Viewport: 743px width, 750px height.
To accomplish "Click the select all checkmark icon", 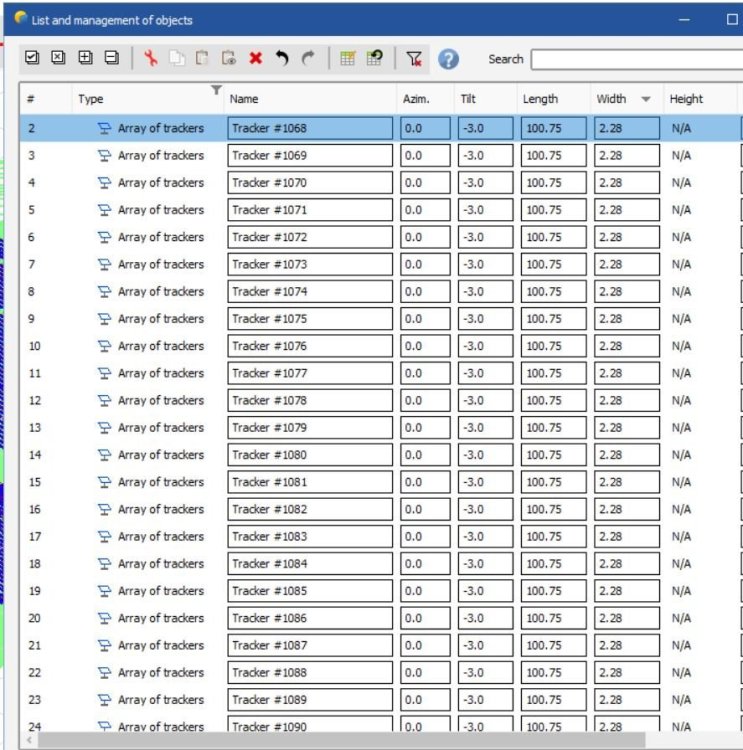I will click(32, 59).
